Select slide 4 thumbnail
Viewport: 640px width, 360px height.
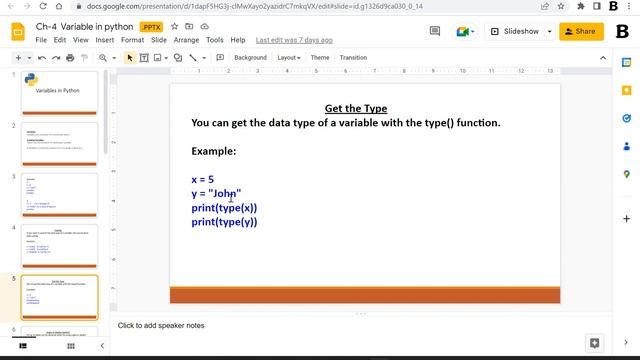[x=60, y=246]
